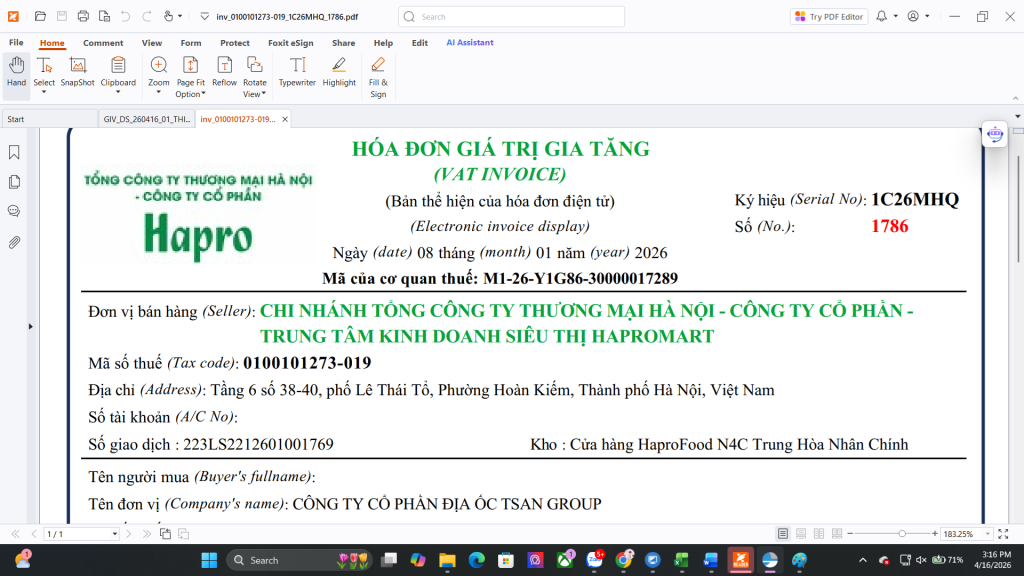Enable continuous page view mode
Screen dimensions: 1024x576
click(800, 534)
